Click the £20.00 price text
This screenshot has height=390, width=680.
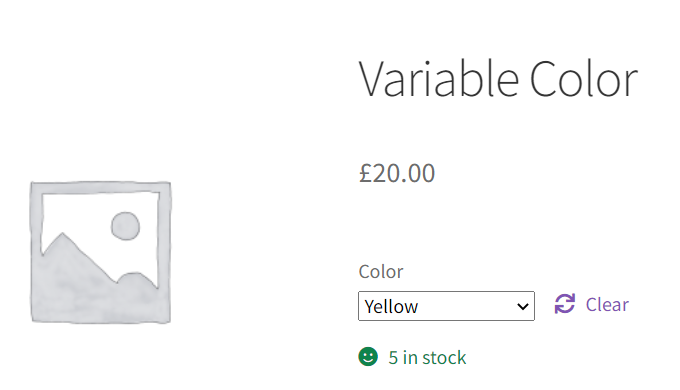click(x=397, y=173)
